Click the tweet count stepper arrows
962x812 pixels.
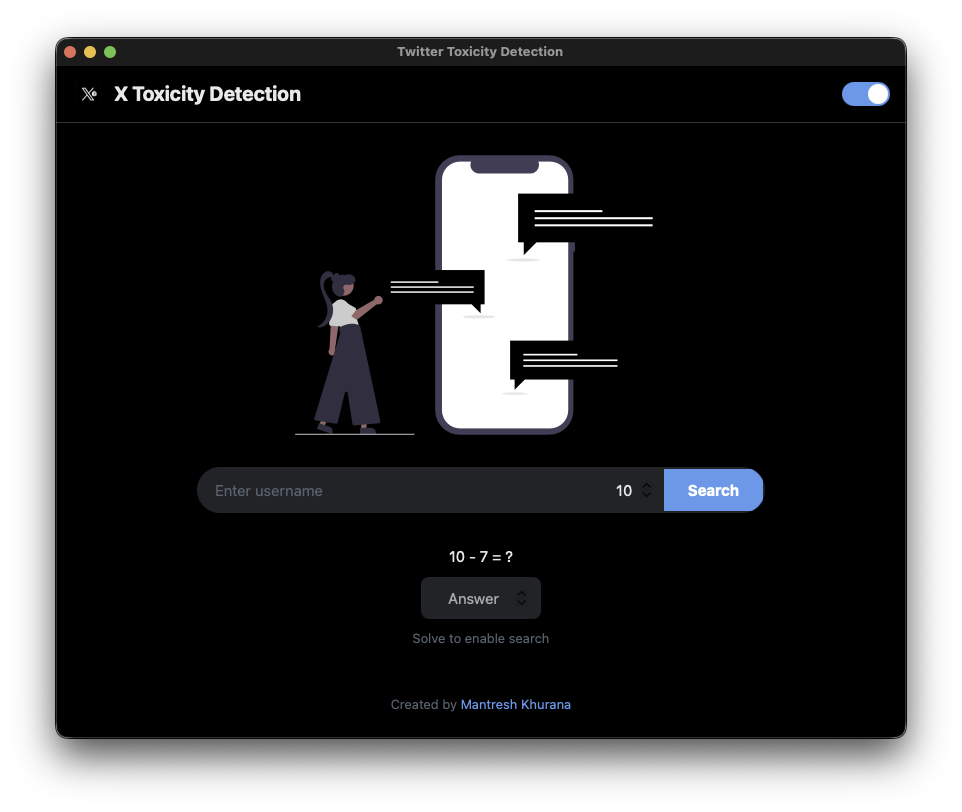point(647,490)
